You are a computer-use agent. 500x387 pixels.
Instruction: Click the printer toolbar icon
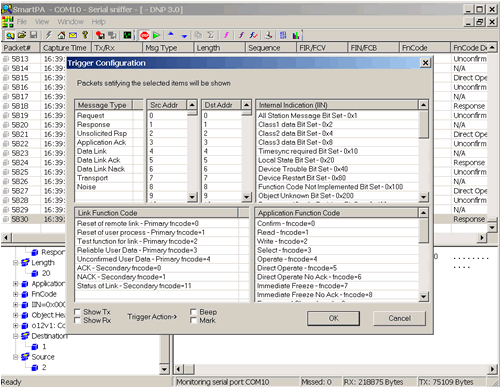[x=268, y=35]
